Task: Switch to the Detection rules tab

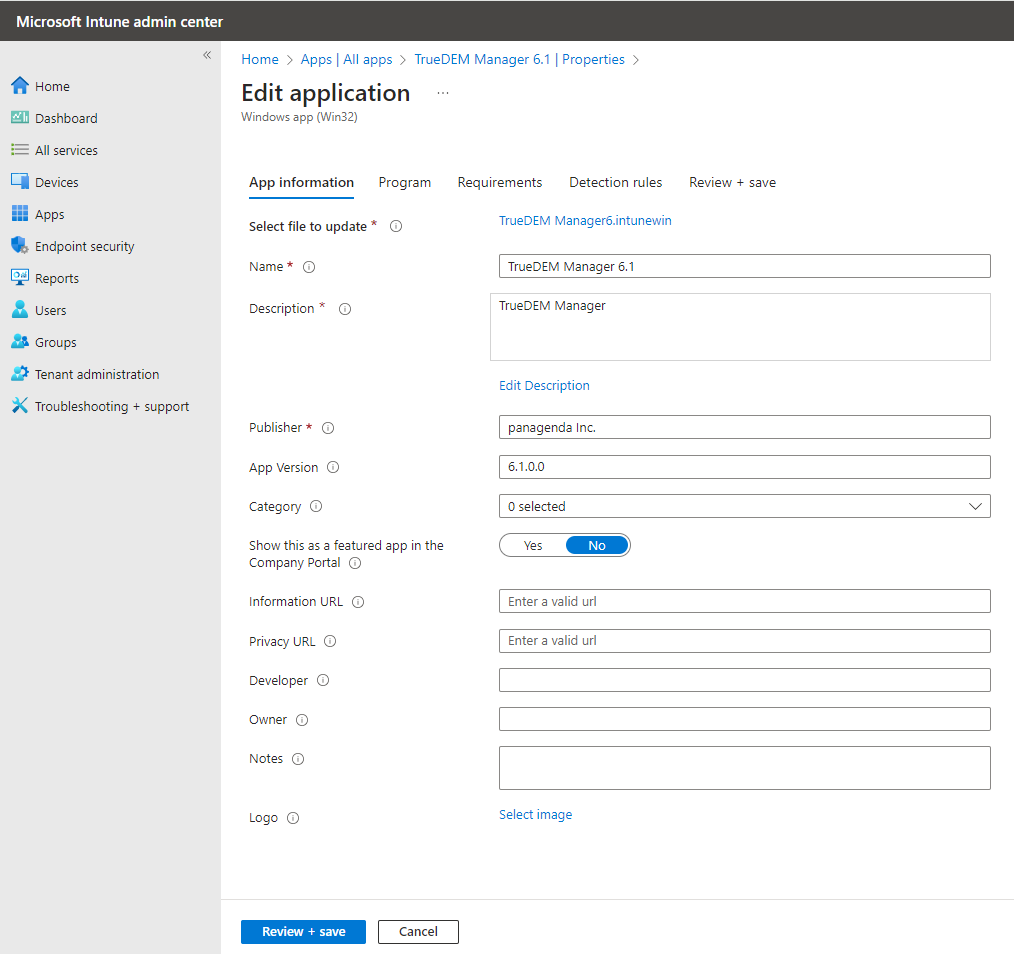Action: click(x=615, y=182)
